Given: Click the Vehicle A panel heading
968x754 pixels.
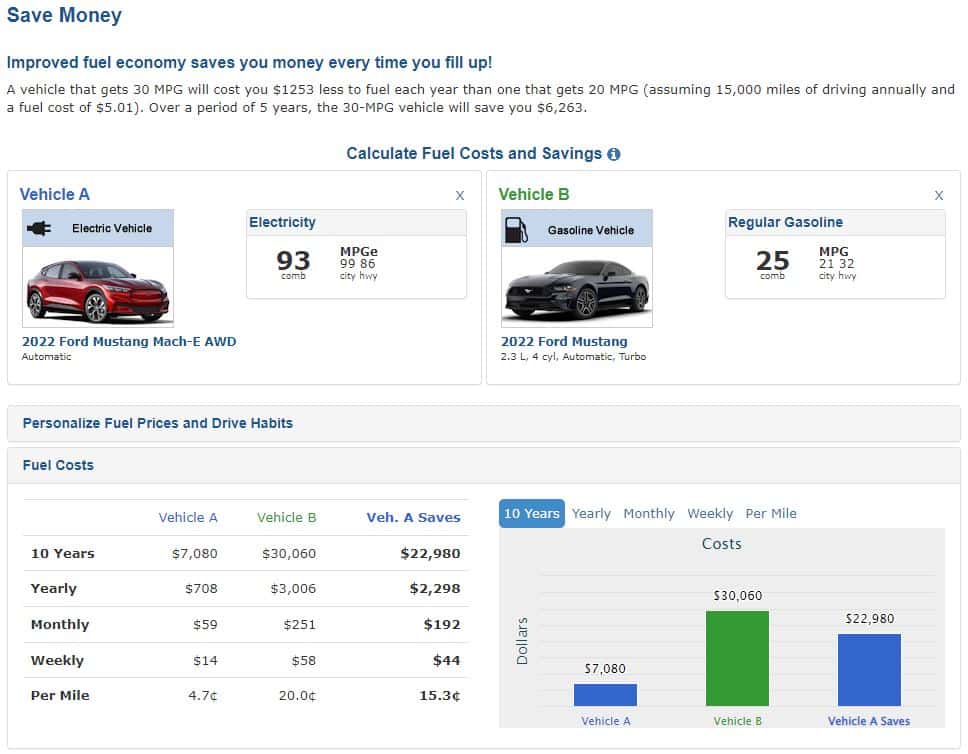Looking at the screenshot, I should 54,195.
